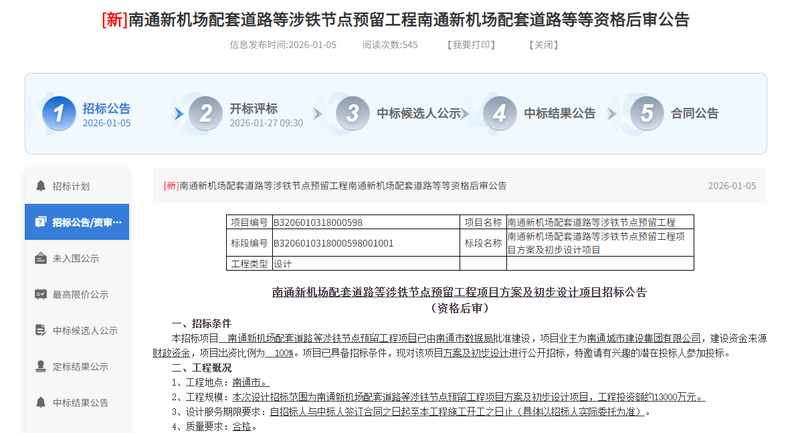Click the step 5 circle icon

646,114
